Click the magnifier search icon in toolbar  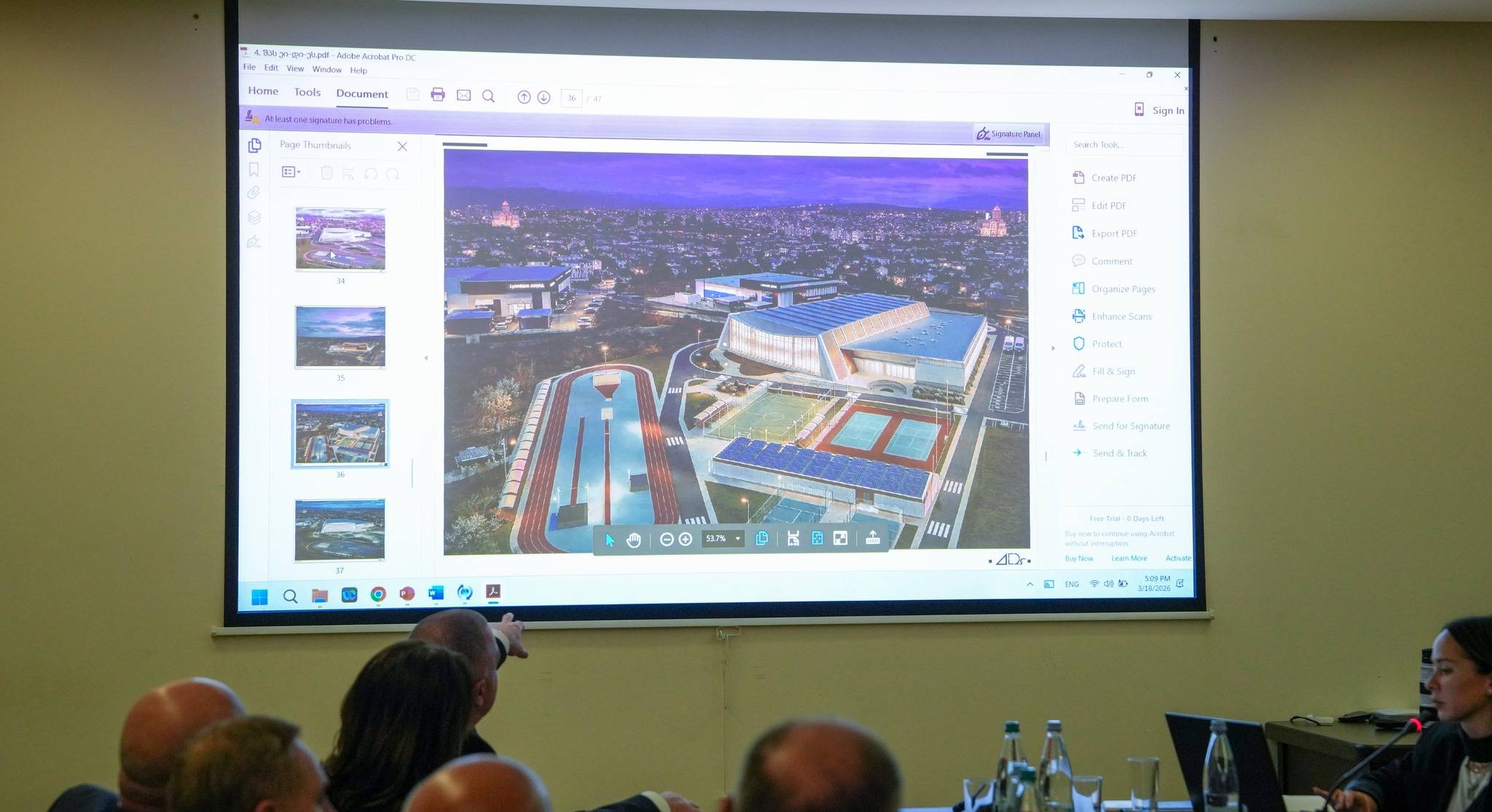(489, 96)
